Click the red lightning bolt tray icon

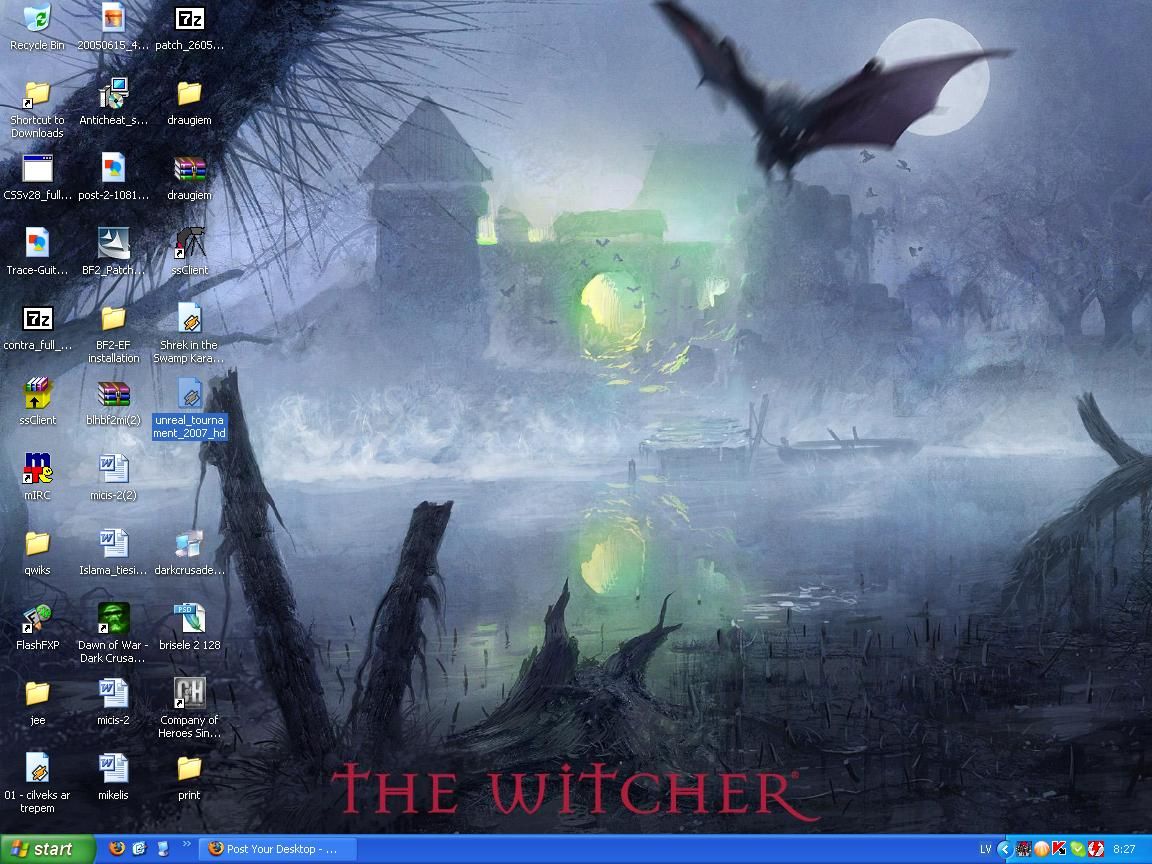click(x=1095, y=849)
